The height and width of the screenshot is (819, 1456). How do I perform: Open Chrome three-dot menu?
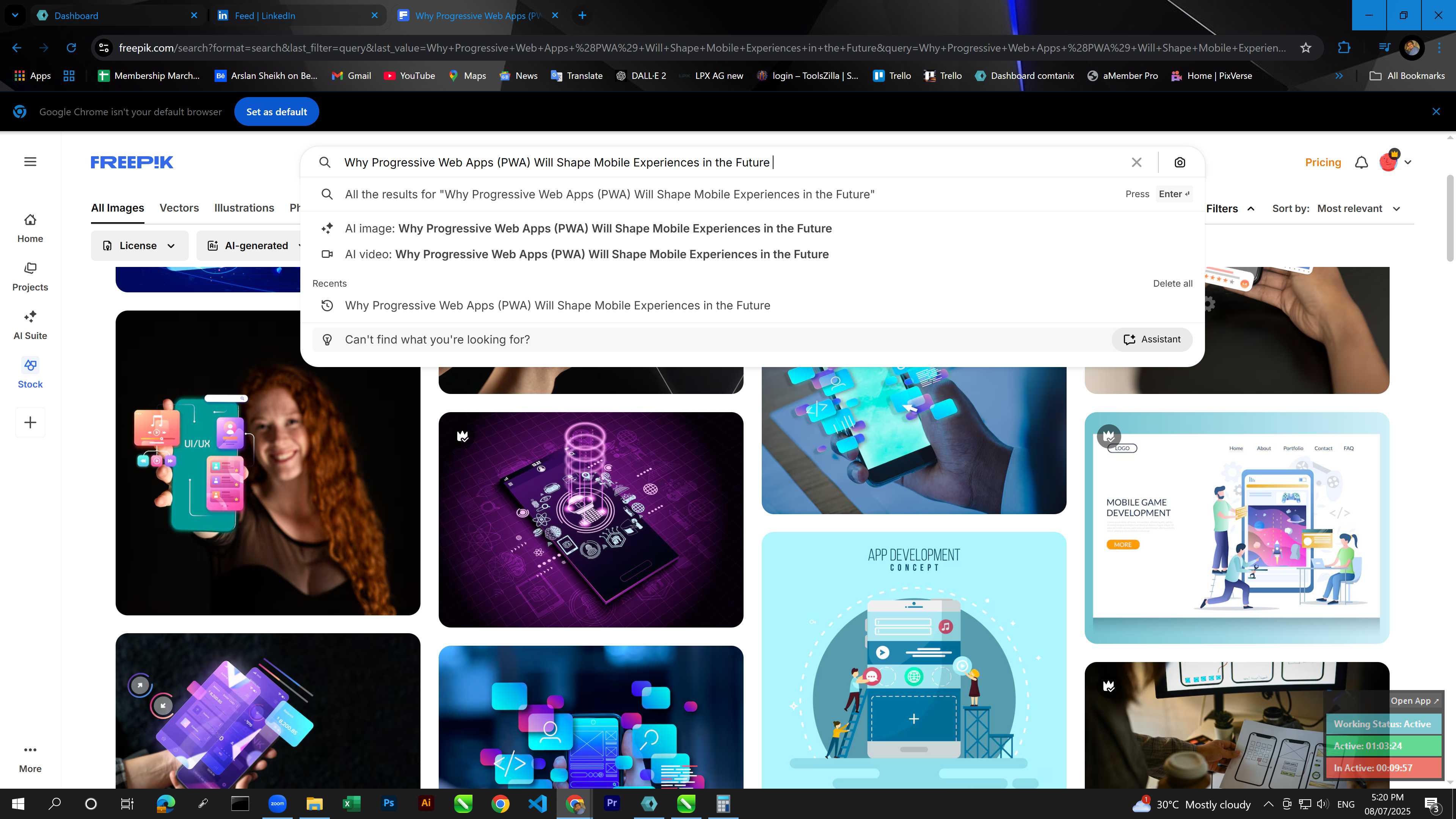[1439, 47]
